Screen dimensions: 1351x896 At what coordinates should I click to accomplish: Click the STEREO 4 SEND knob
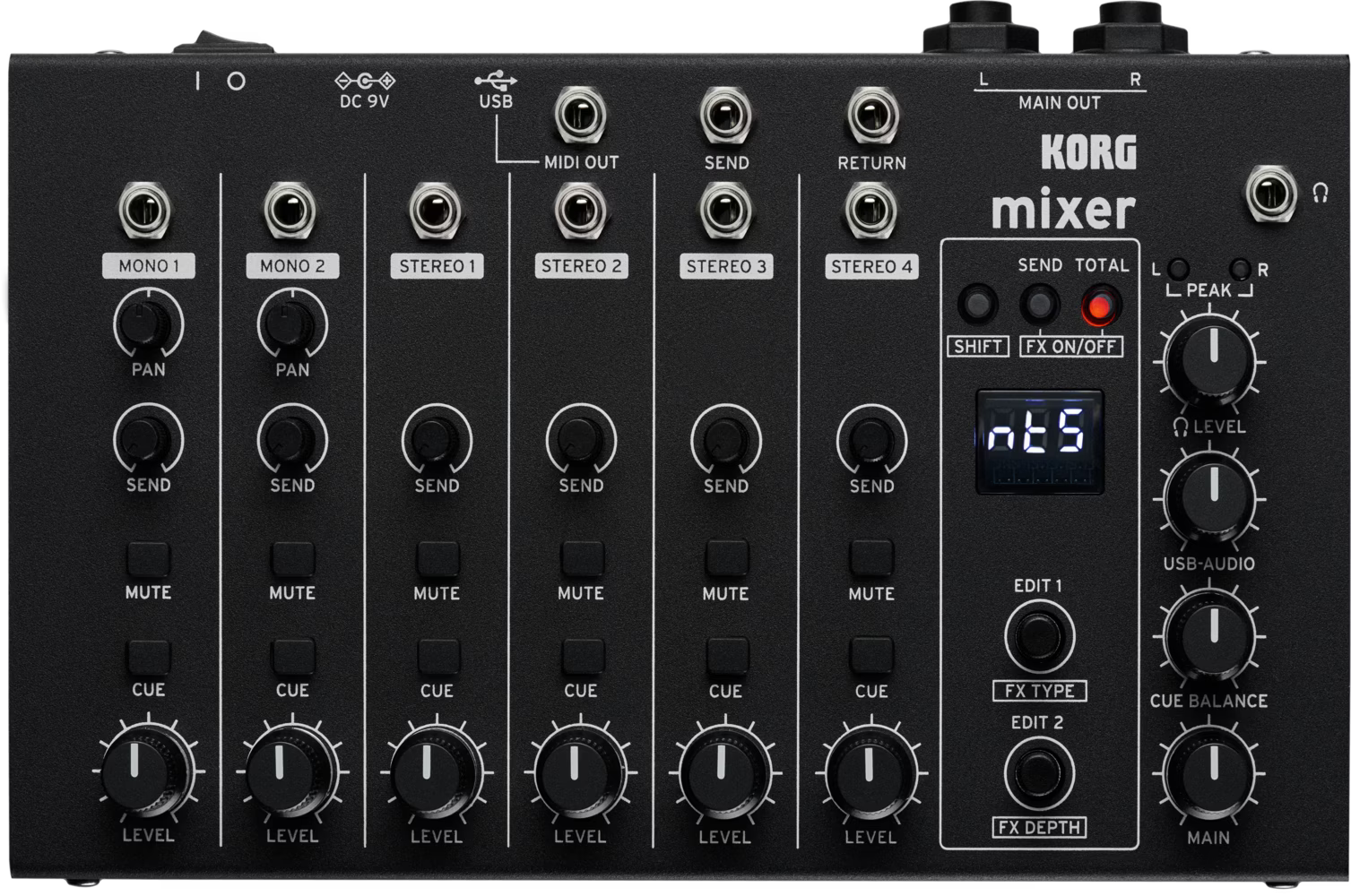point(870,440)
